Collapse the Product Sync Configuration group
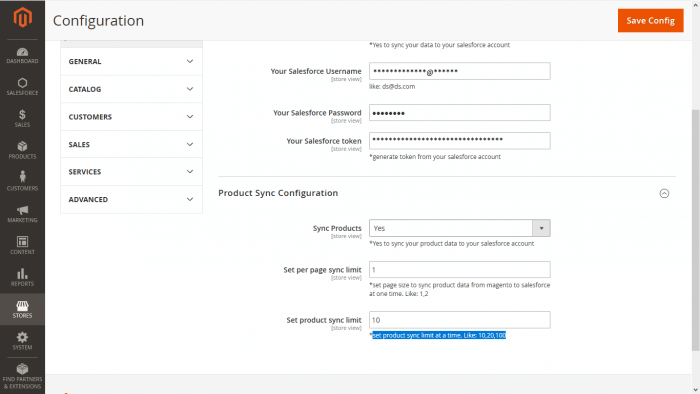This screenshot has height=394, width=700. 664,193
